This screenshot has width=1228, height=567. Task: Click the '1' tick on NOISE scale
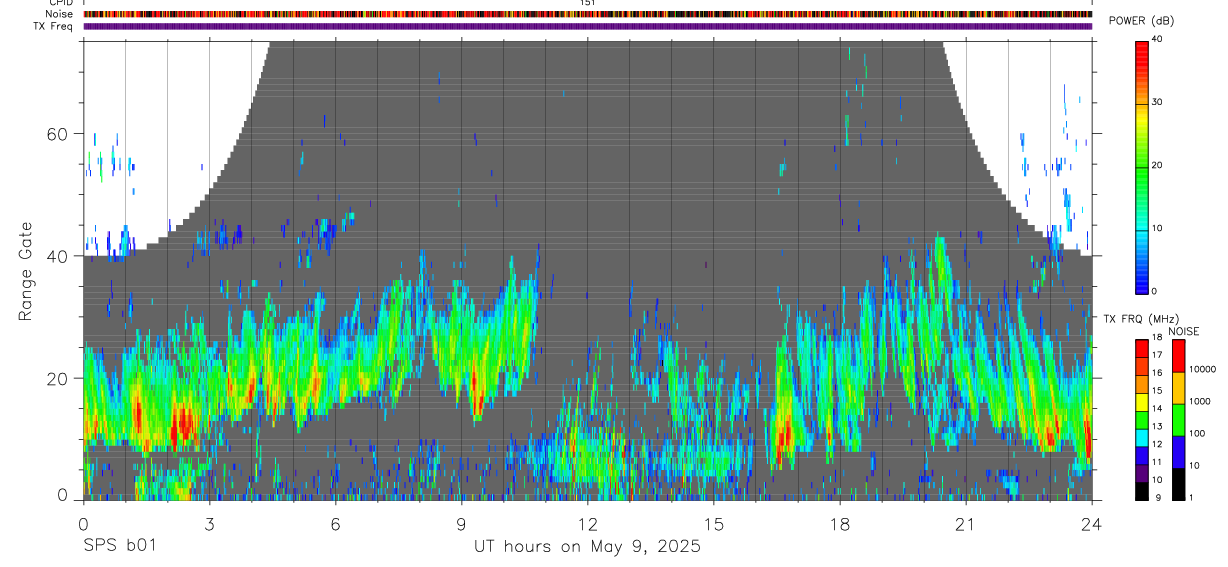click(1191, 497)
